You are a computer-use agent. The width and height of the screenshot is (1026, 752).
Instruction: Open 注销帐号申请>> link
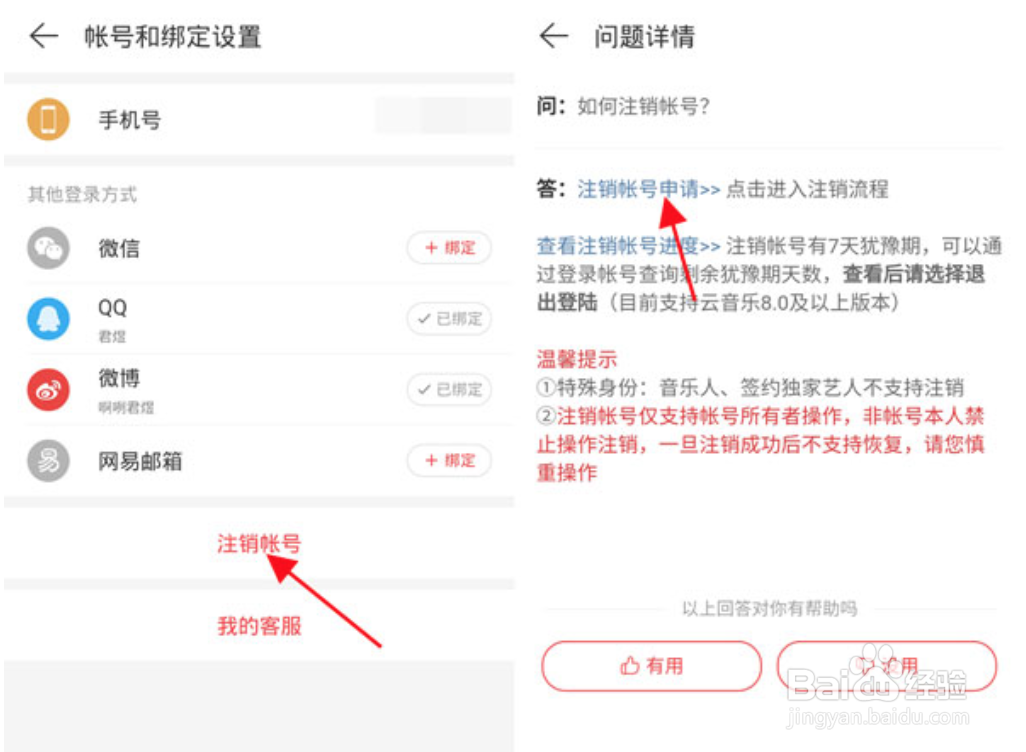pos(648,189)
